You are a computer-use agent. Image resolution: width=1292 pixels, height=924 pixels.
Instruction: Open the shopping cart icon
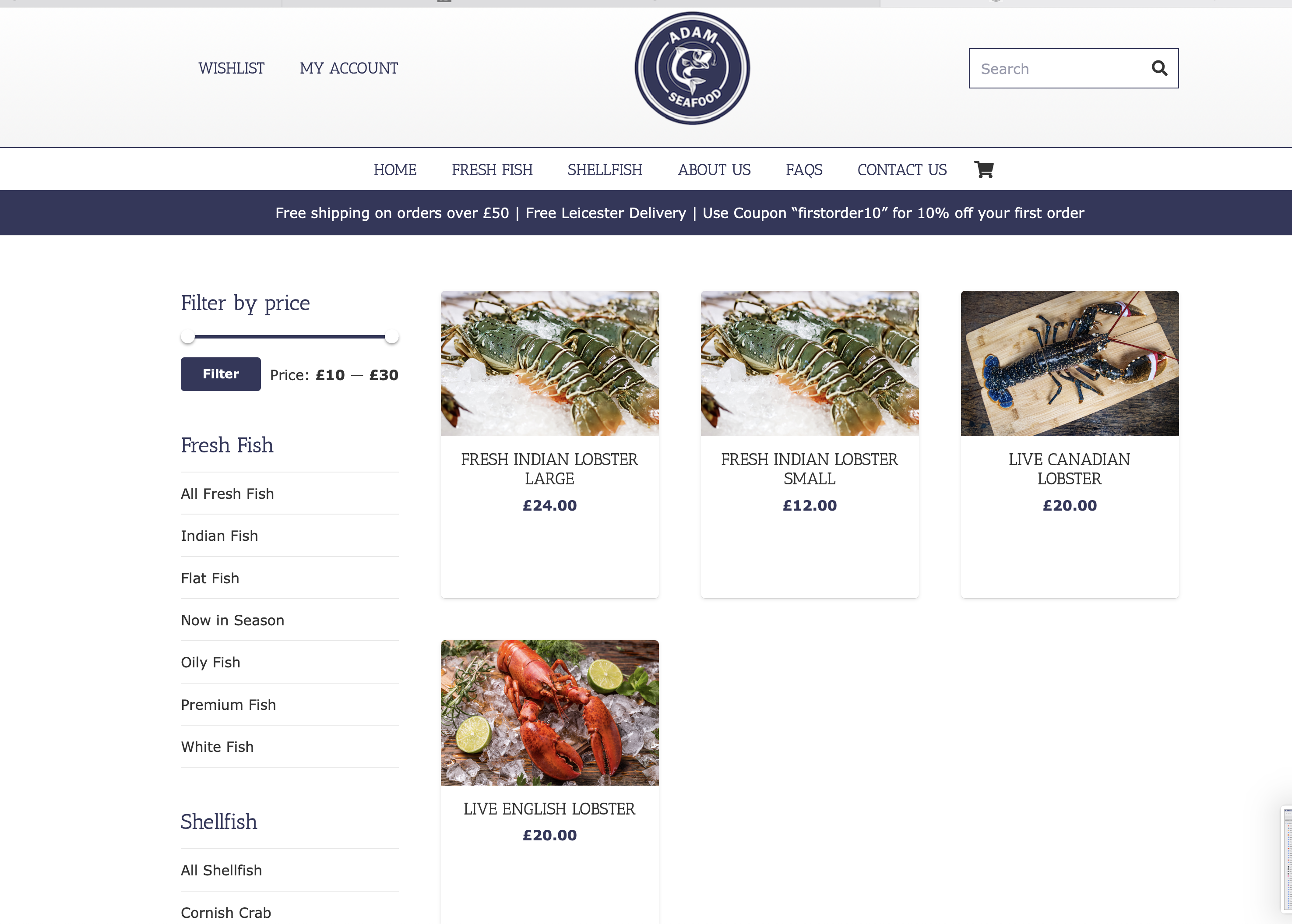(x=984, y=169)
